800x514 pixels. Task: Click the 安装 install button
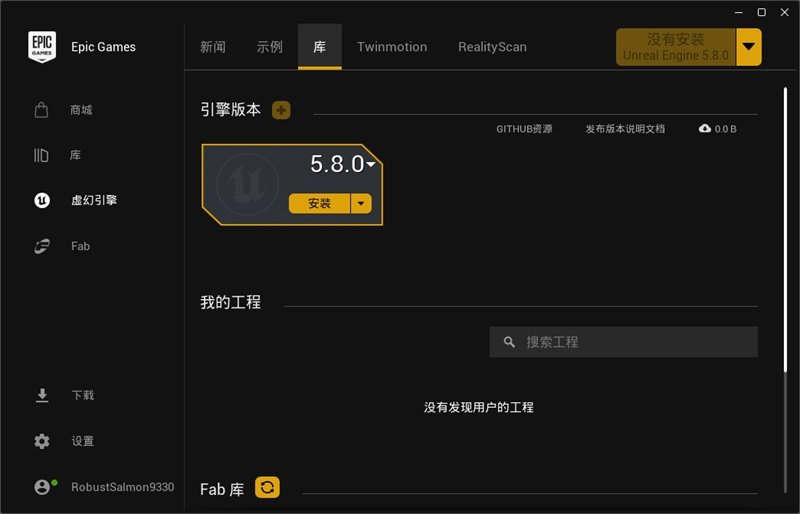[319, 203]
